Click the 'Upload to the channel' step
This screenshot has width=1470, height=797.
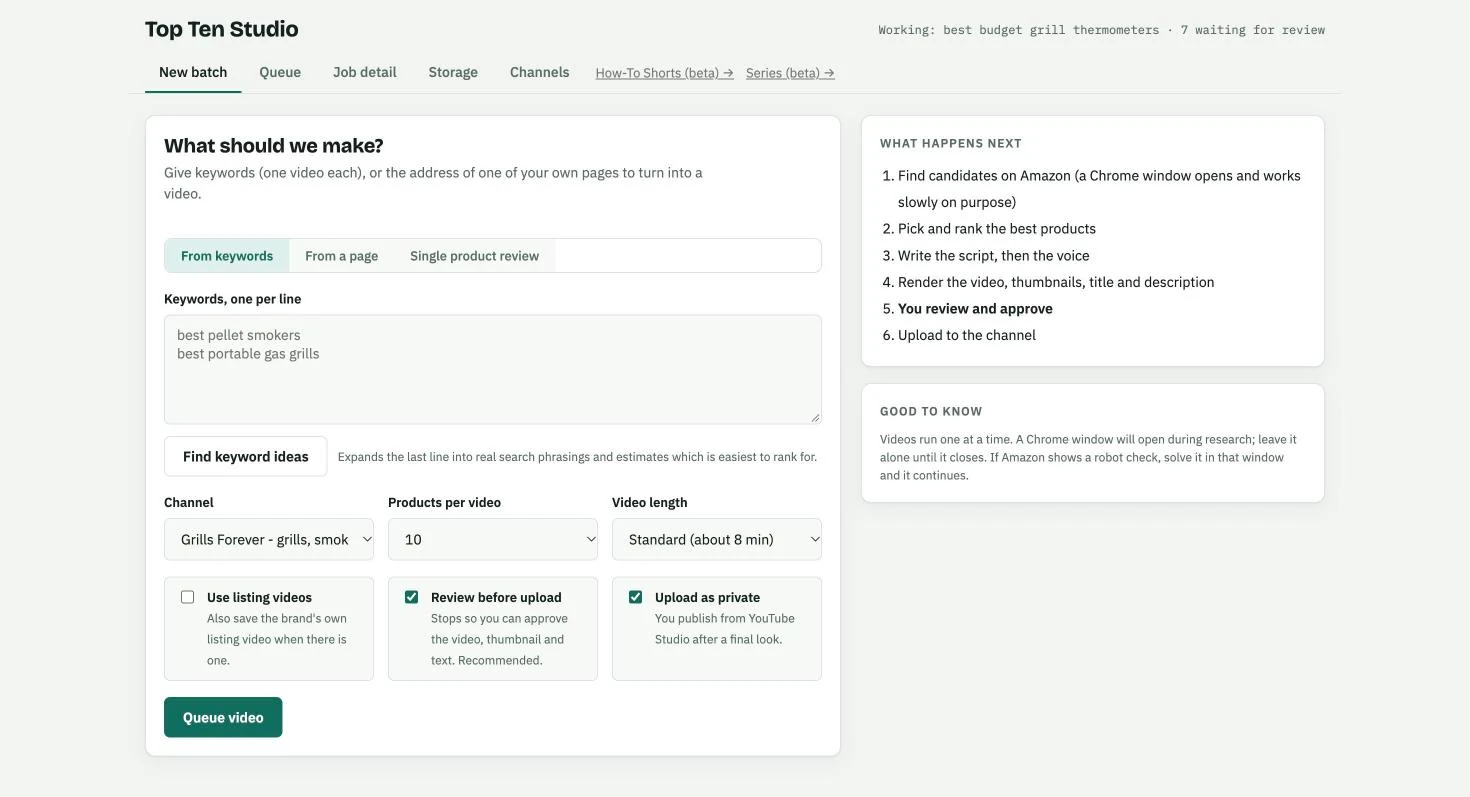click(967, 335)
